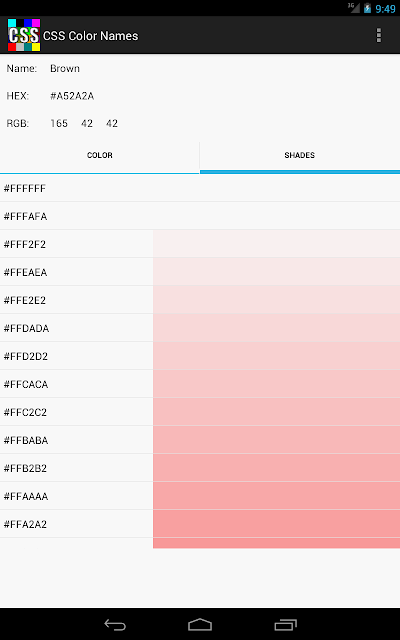Image resolution: width=400 pixels, height=640 pixels.
Task: Select the #FFA2A2 shade swatch
Action: tap(276, 524)
